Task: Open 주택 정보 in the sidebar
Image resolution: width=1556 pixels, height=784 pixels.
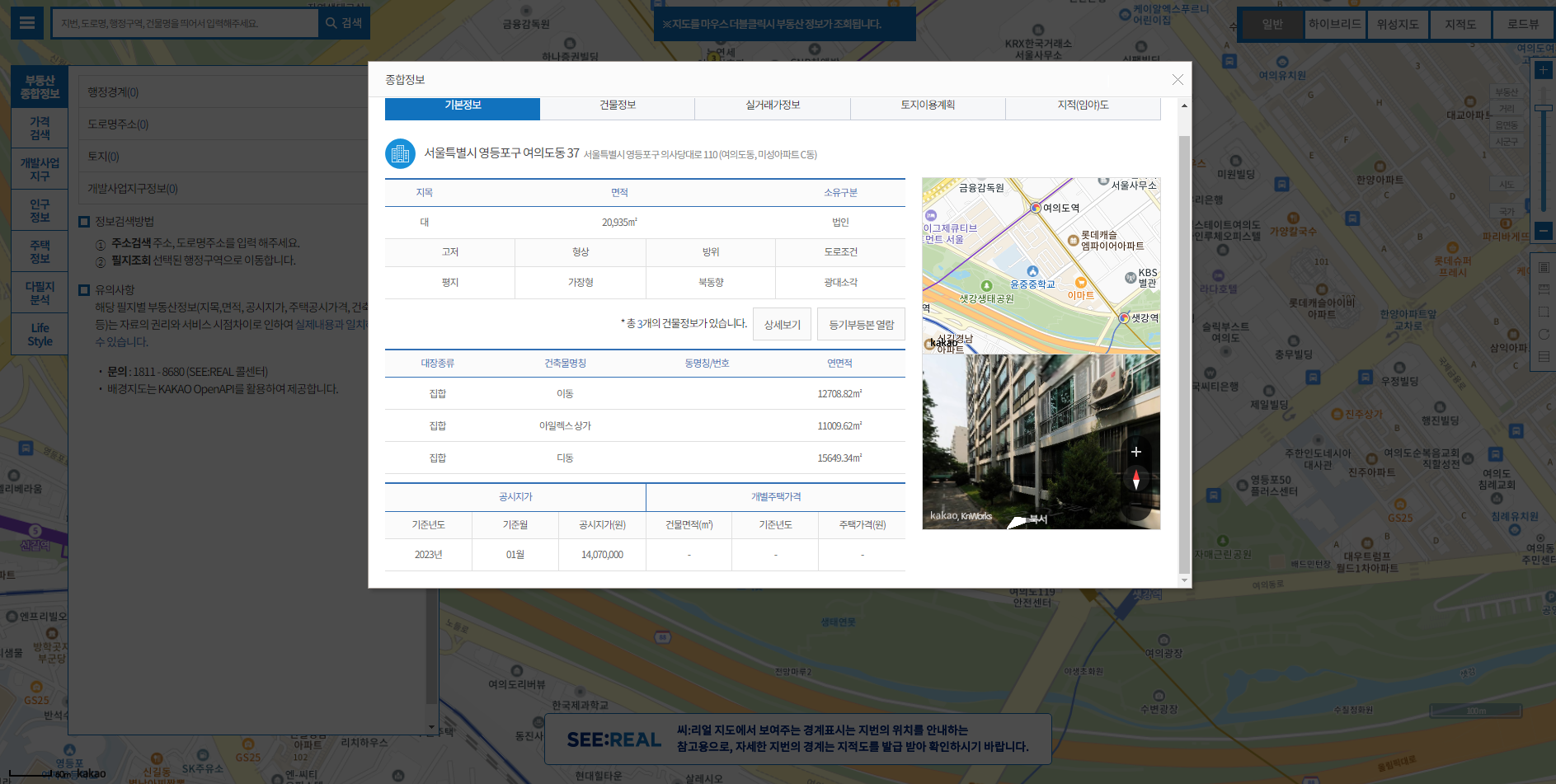Action: click(x=40, y=251)
